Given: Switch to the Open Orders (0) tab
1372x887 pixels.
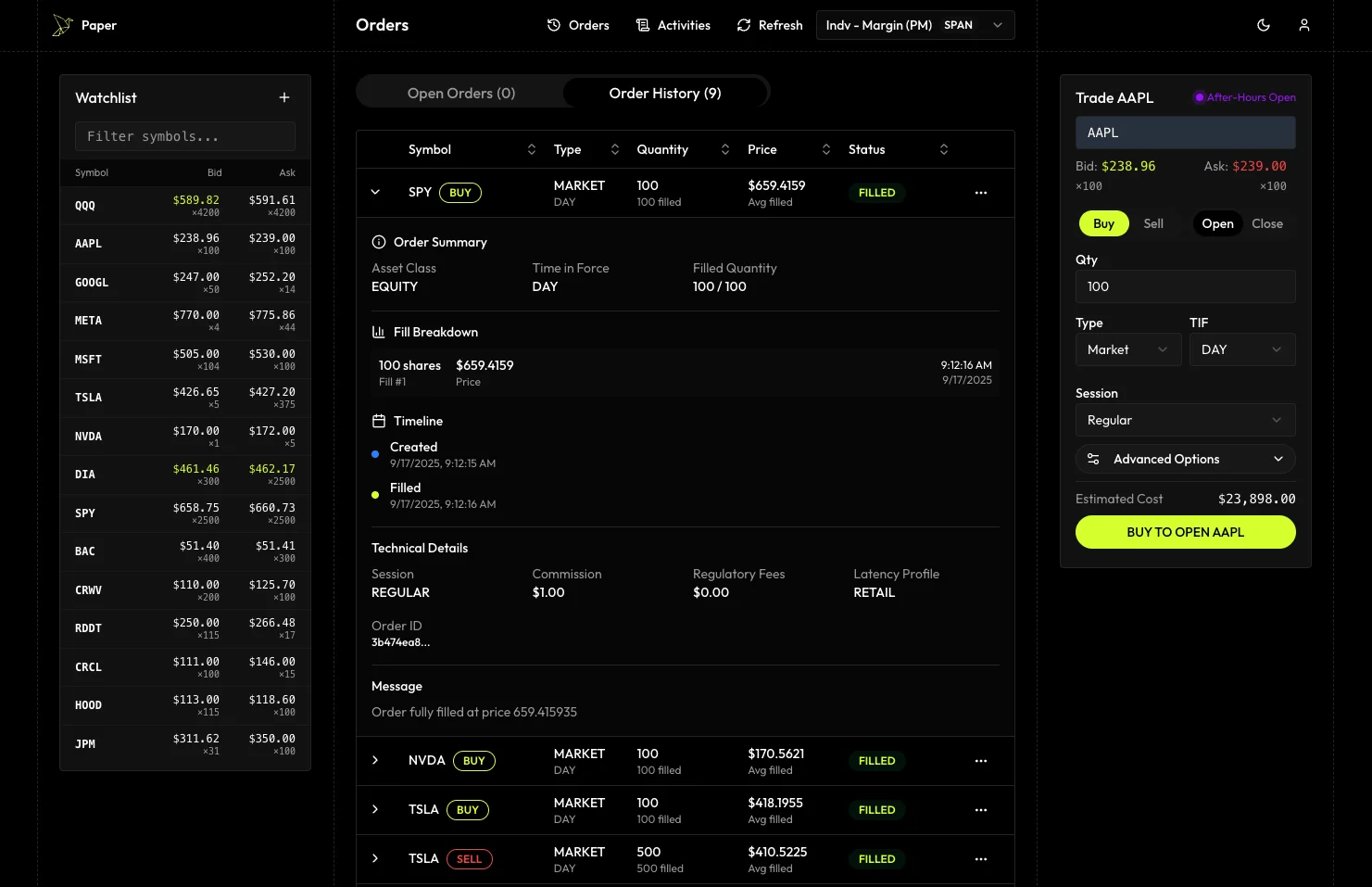Looking at the screenshot, I should [x=460, y=93].
